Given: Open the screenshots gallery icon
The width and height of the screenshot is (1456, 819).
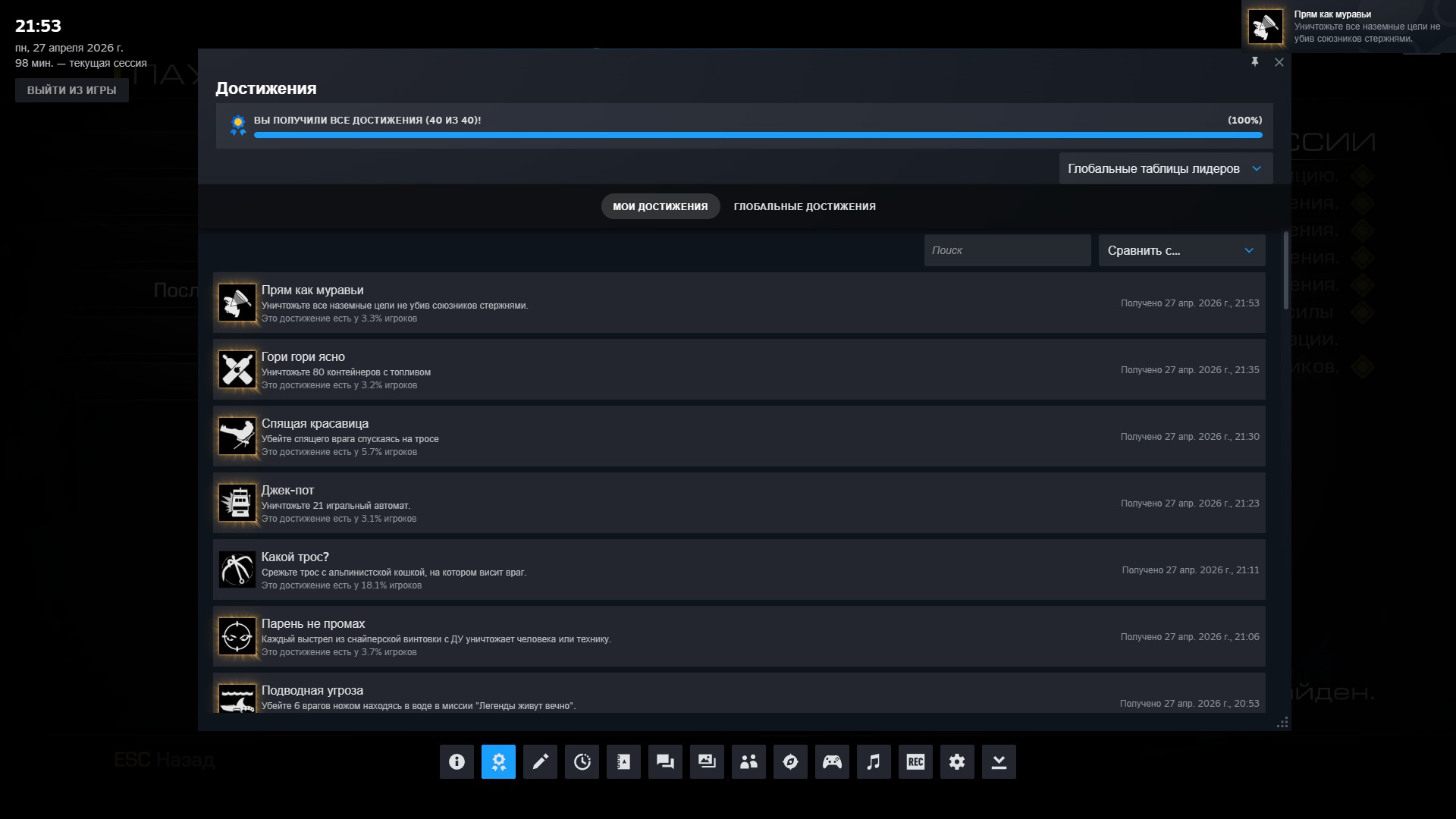Looking at the screenshot, I should pos(707,761).
